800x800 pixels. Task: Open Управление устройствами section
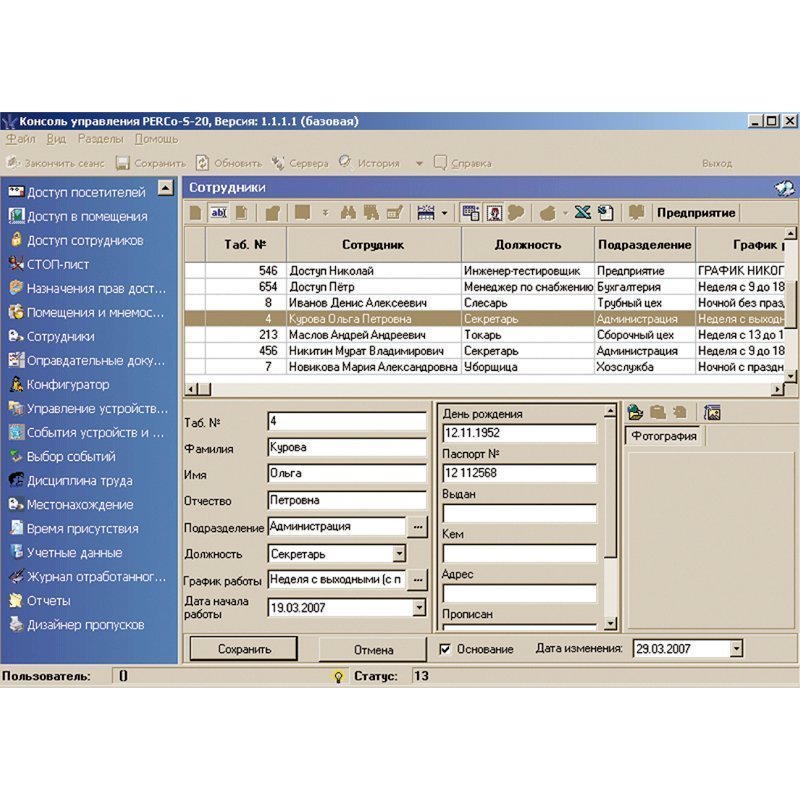[x=88, y=408]
